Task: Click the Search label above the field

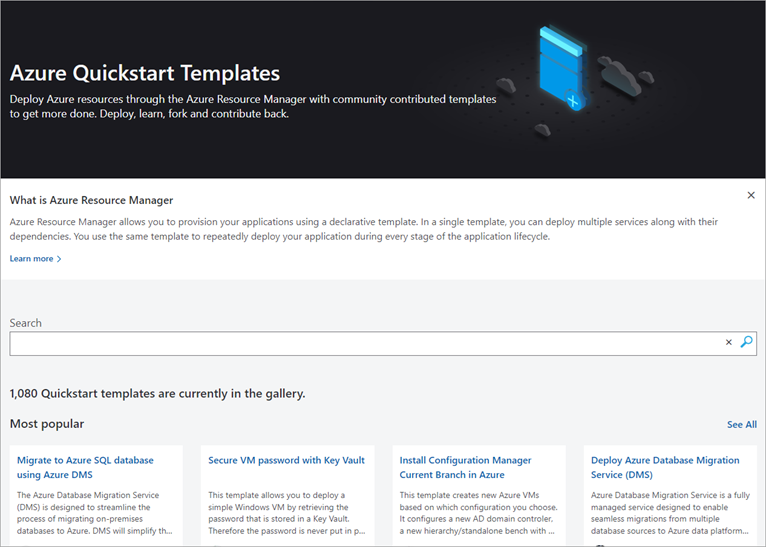Action: pos(25,323)
